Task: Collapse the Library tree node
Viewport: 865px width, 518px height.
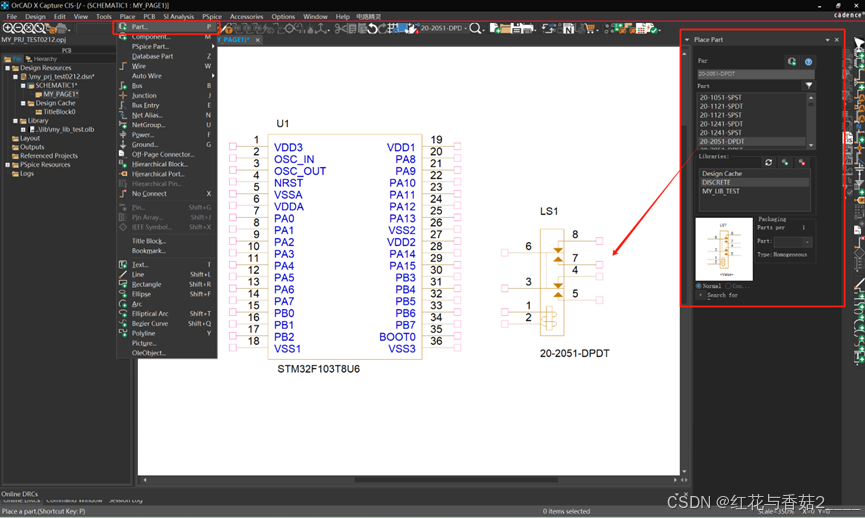Action: pyautogui.click(x=15, y=121)
